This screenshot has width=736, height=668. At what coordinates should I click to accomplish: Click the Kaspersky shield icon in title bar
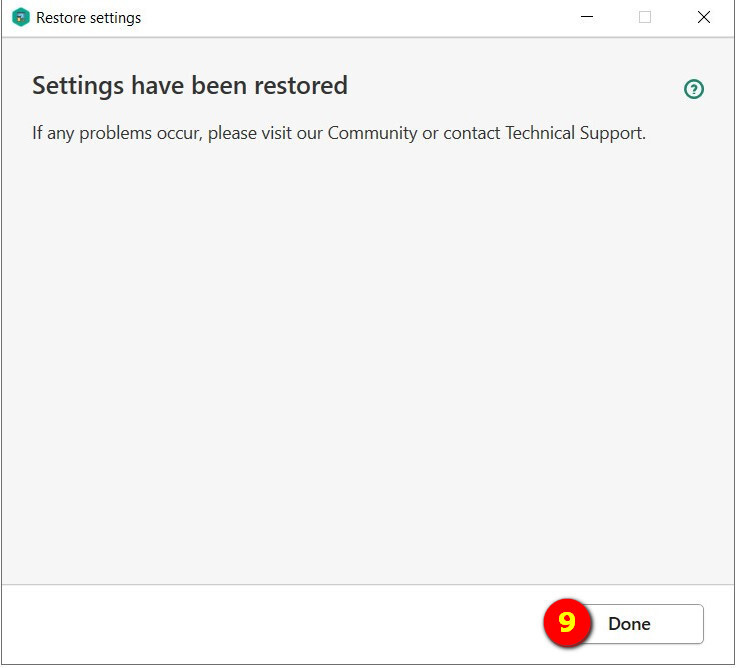[x=21, y=17]
